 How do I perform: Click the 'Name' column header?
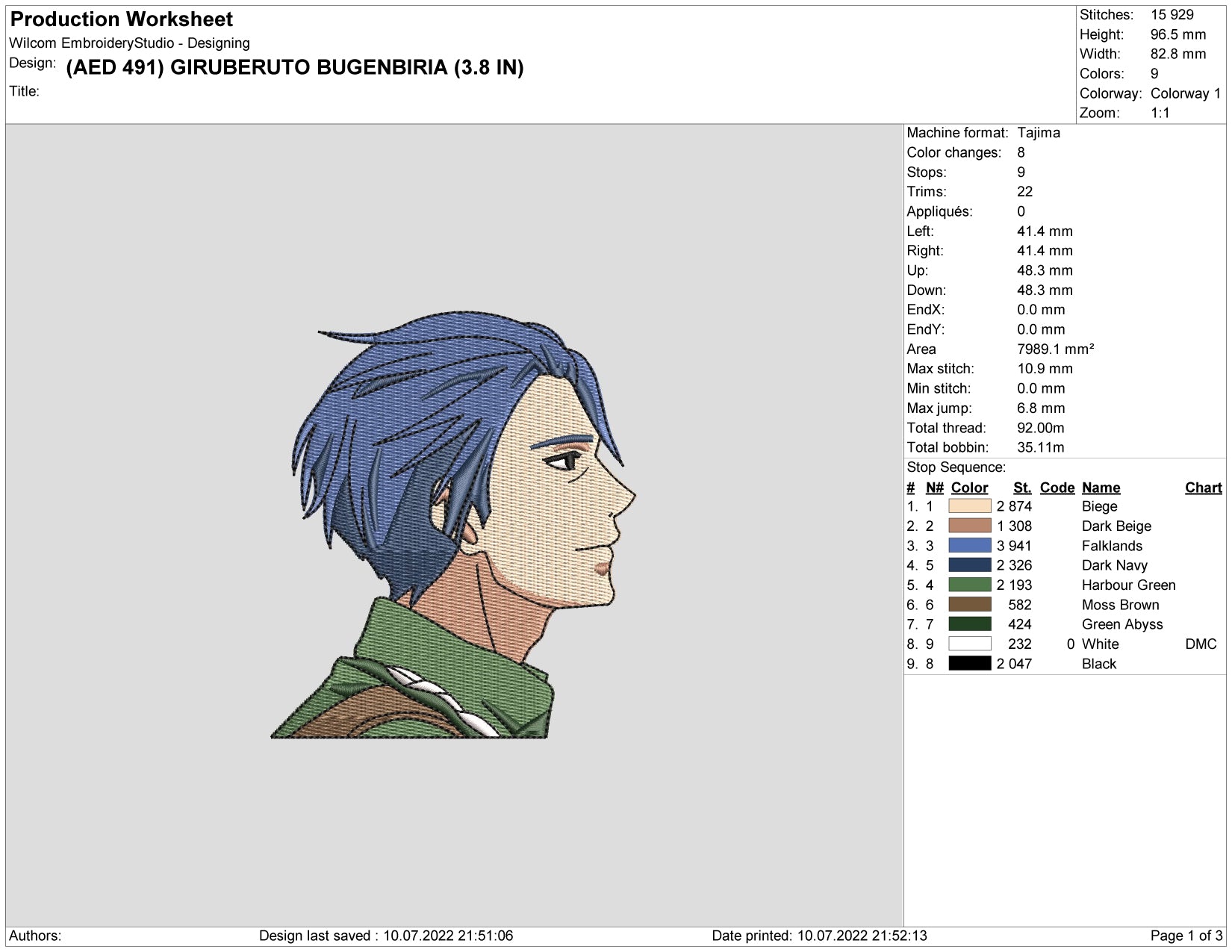pyautogui.click(x=1101, y=488)
